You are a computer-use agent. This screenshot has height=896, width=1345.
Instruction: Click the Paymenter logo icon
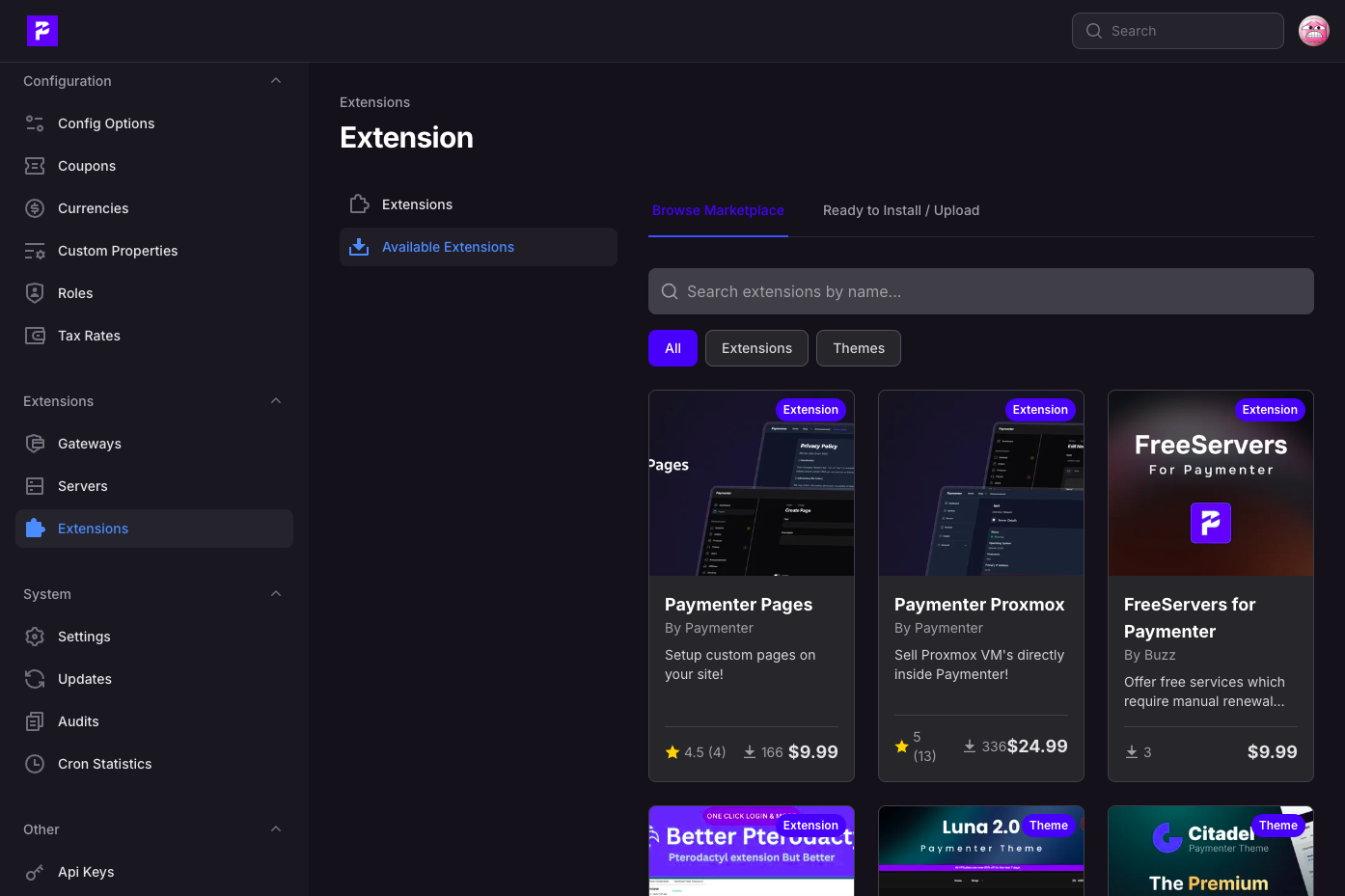pos(42,31)
